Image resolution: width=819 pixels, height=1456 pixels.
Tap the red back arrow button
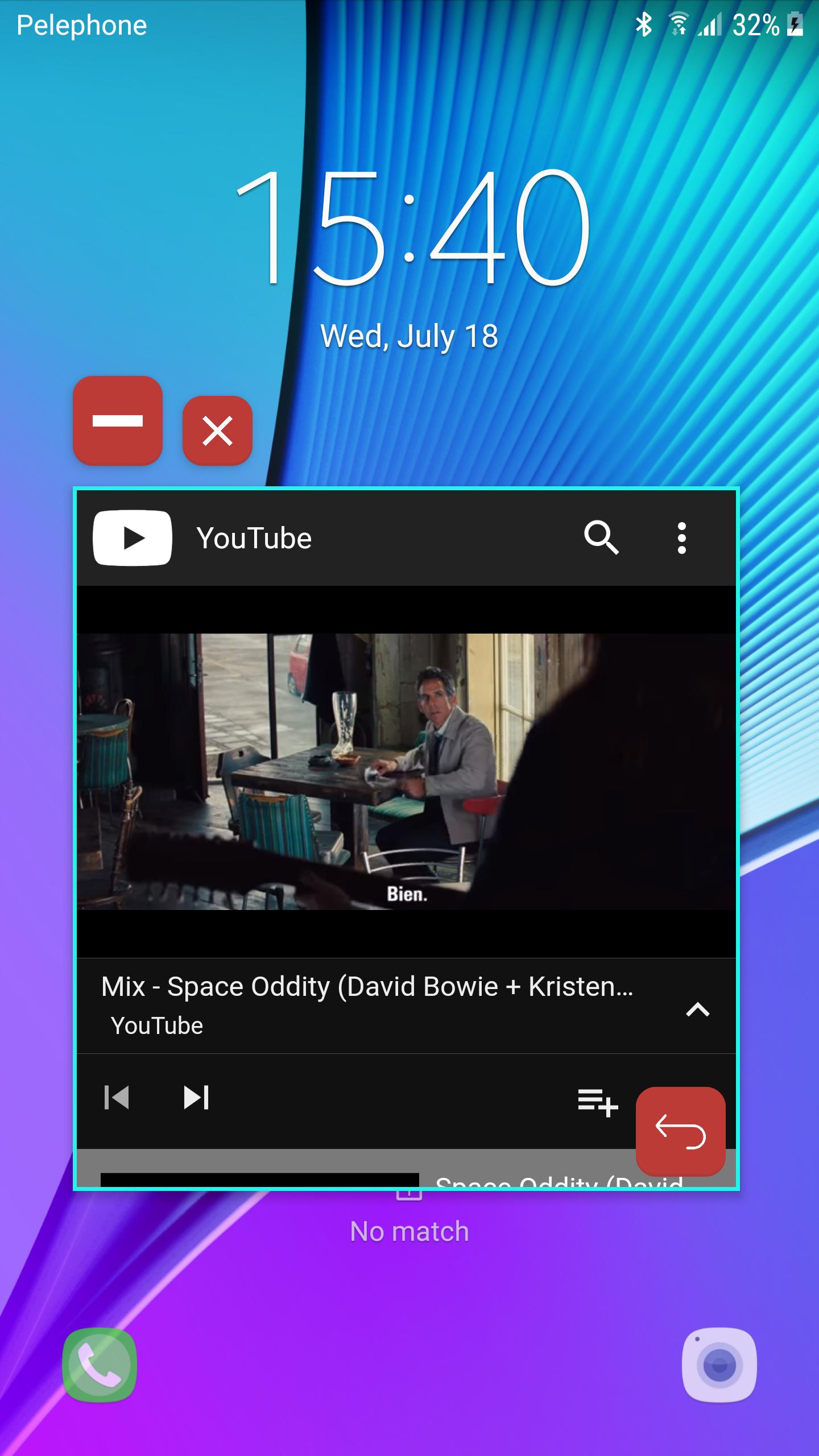(681, 1131)
